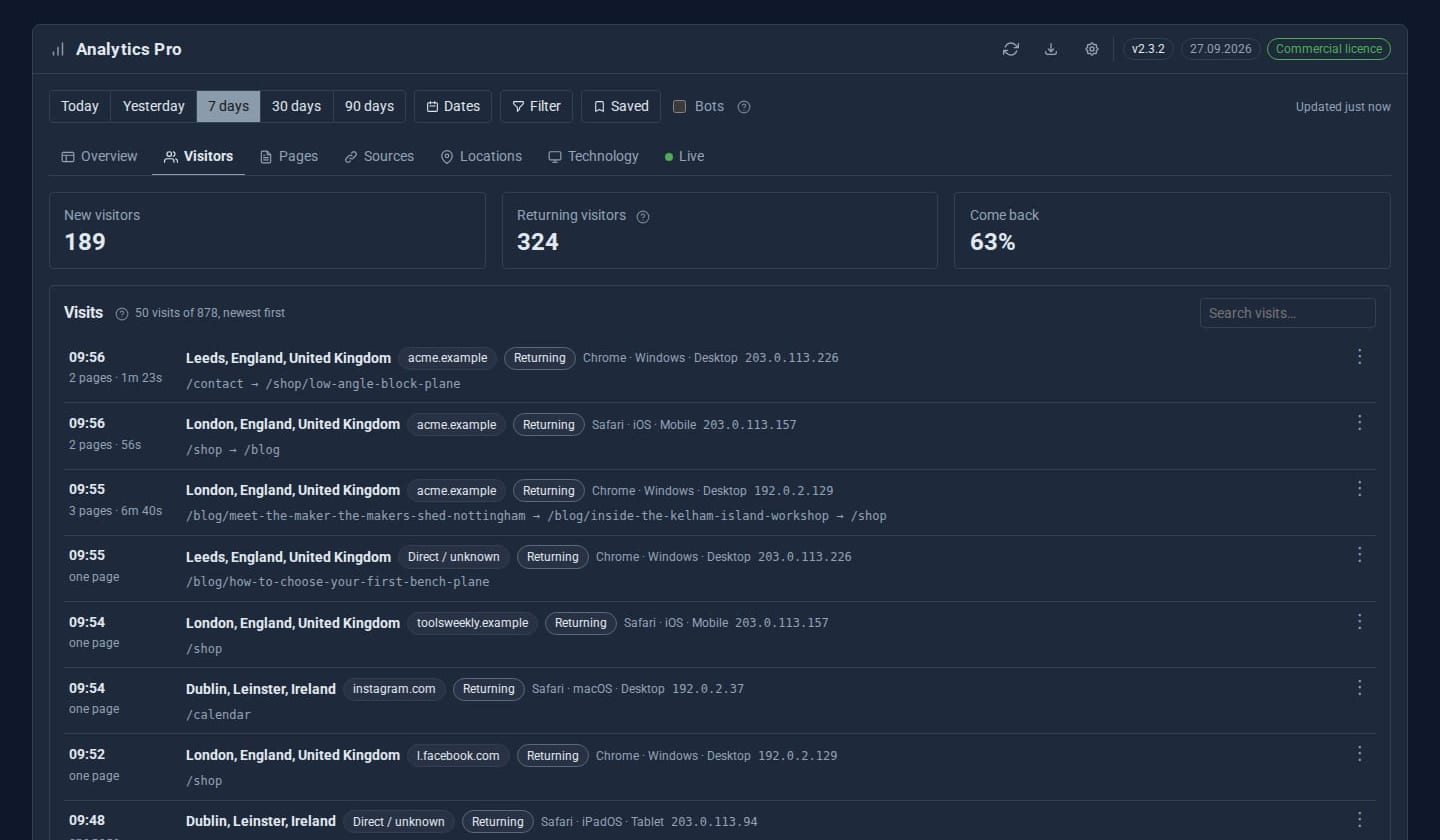Open the menu for the 09:55 London visit
1440x840 pixels.
click(x=1359, y=489)
